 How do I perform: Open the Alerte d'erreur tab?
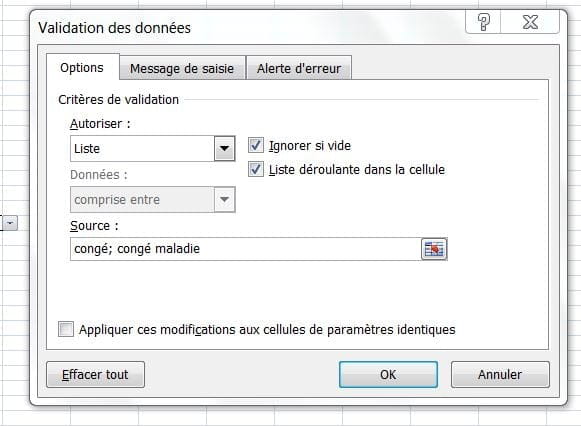pos(299,68)
